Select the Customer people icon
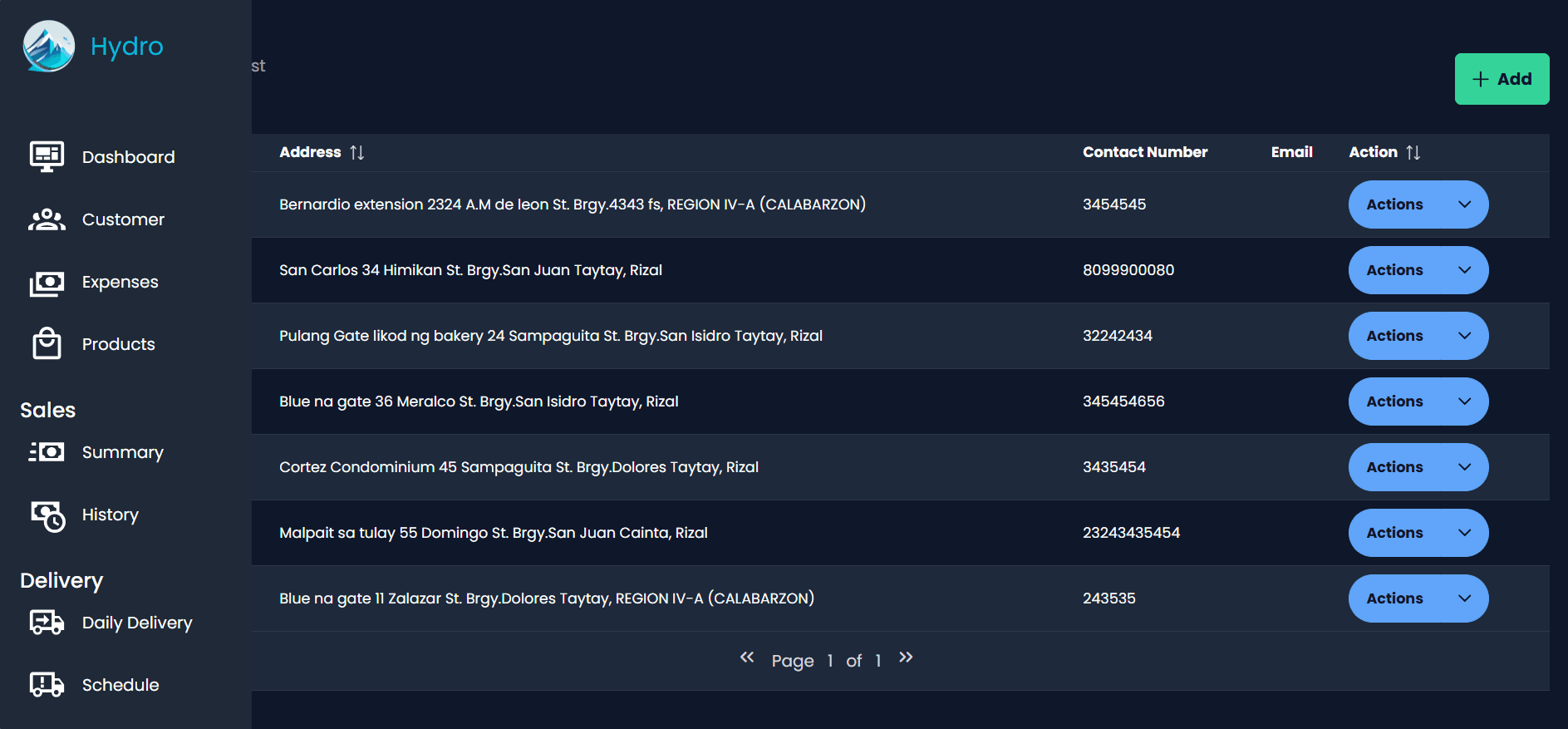Image resolution: width=1568 pixels, height=729 pixels. (47, 219)
